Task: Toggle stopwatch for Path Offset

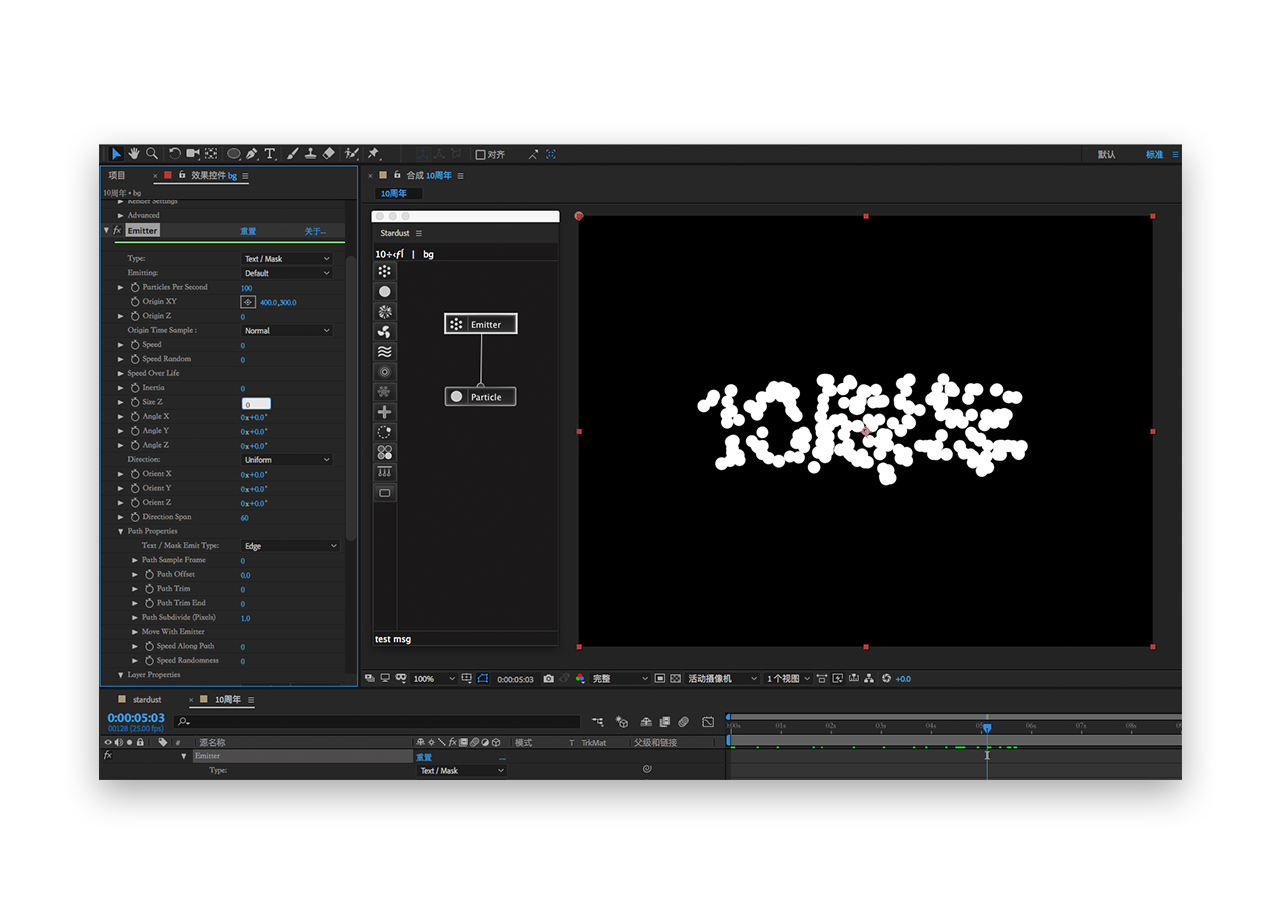Action: click(x=149, y=574)
